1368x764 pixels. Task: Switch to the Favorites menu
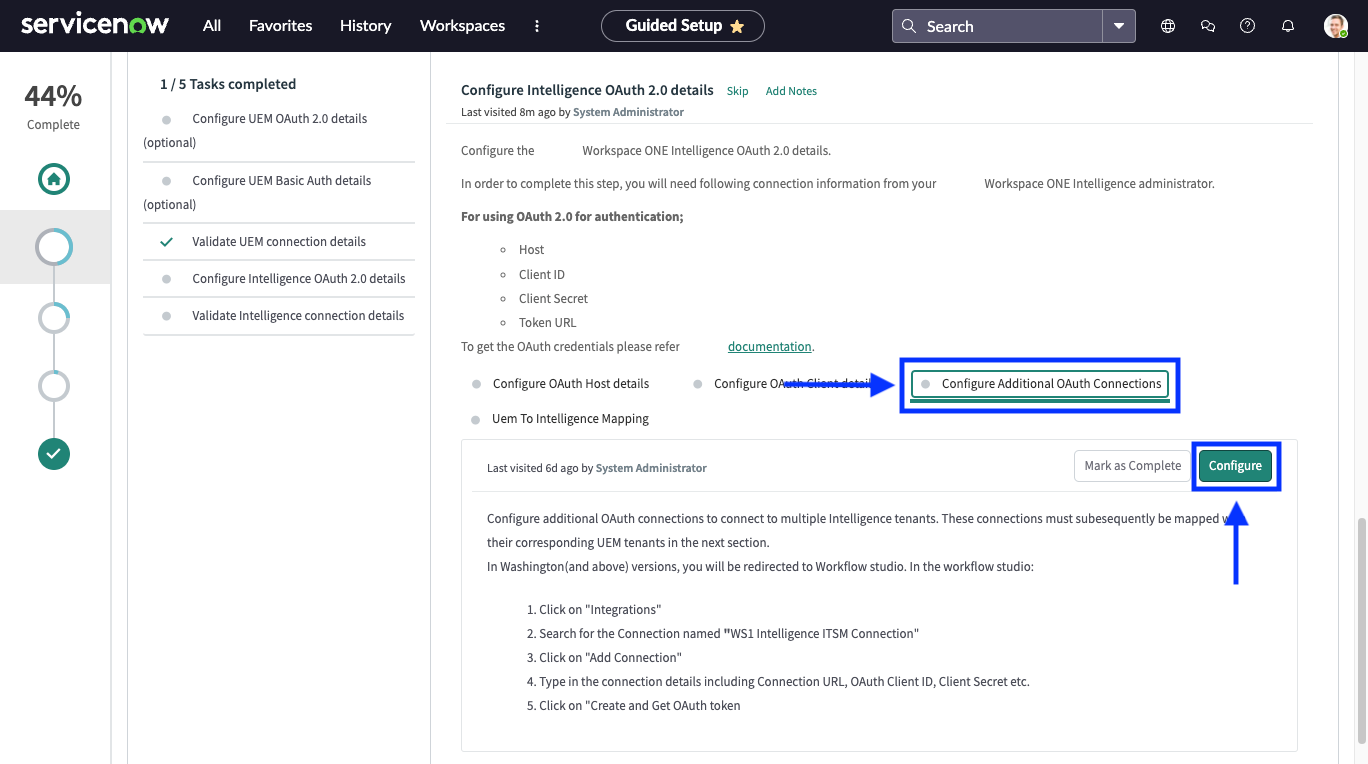280,25
